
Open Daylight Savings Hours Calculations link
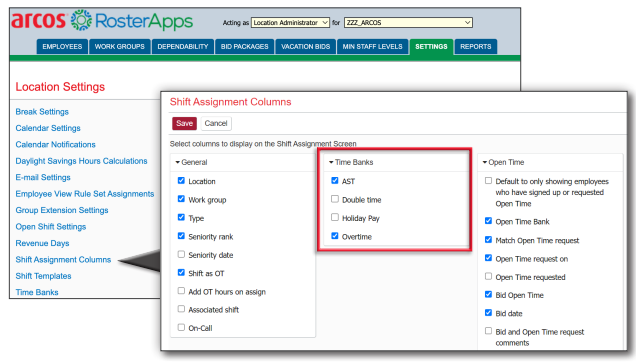pos(82,161)
